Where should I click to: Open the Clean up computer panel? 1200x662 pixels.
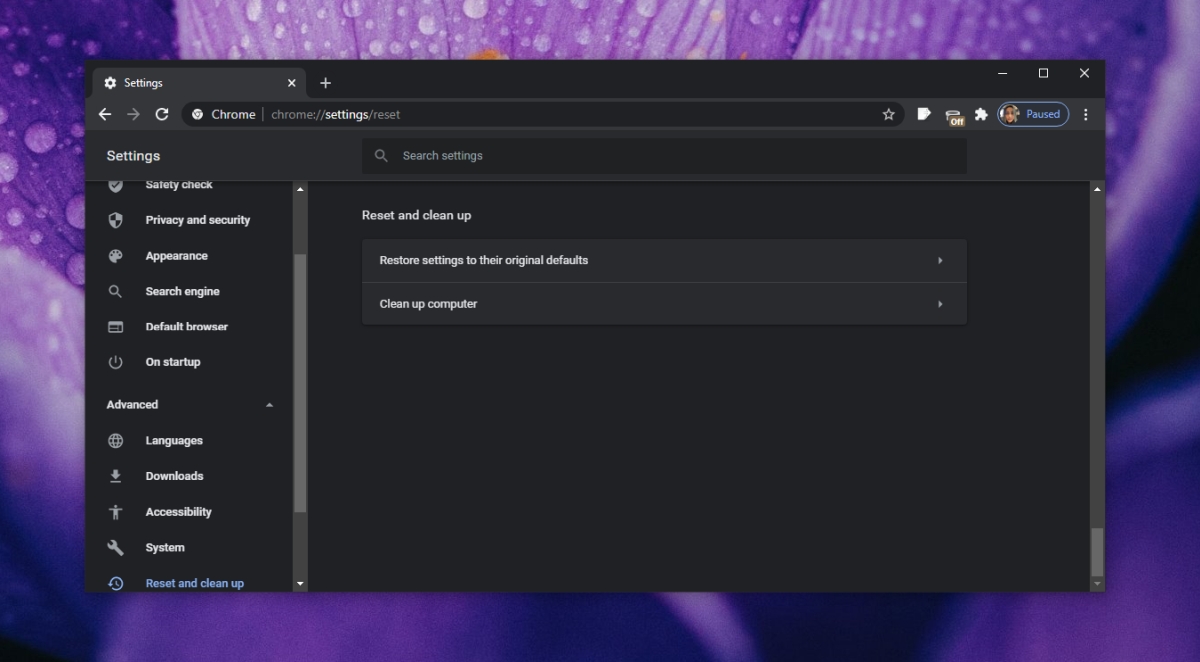tap(663, 303)
